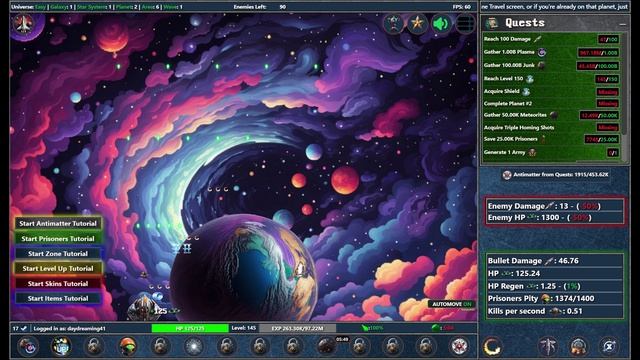Select the Reach Level 150 quest
Image resolution: width=640 pixels, height=360 pixels.
point(551,79)
